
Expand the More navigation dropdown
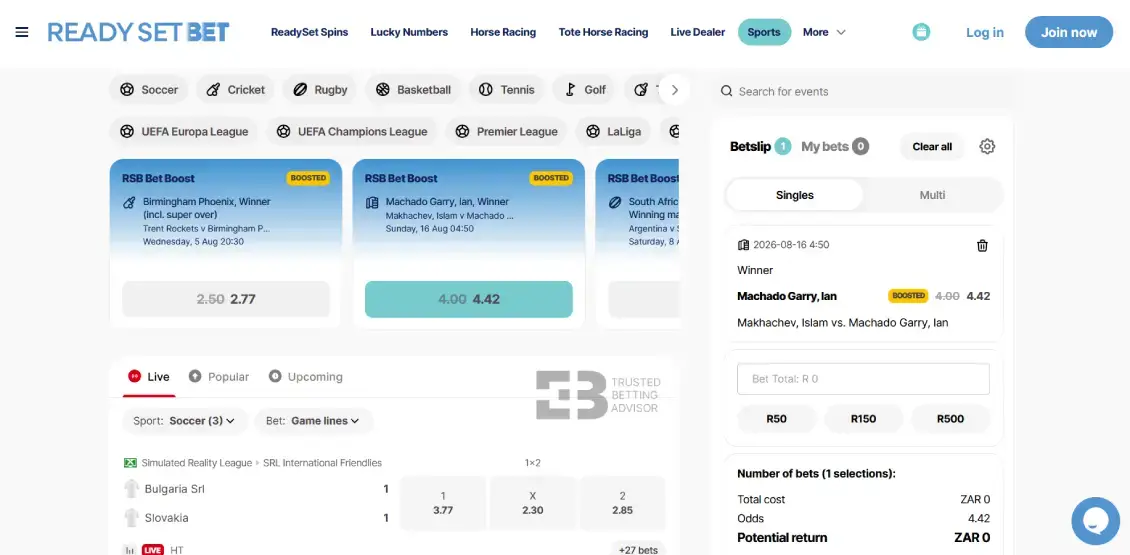(824, 32)
